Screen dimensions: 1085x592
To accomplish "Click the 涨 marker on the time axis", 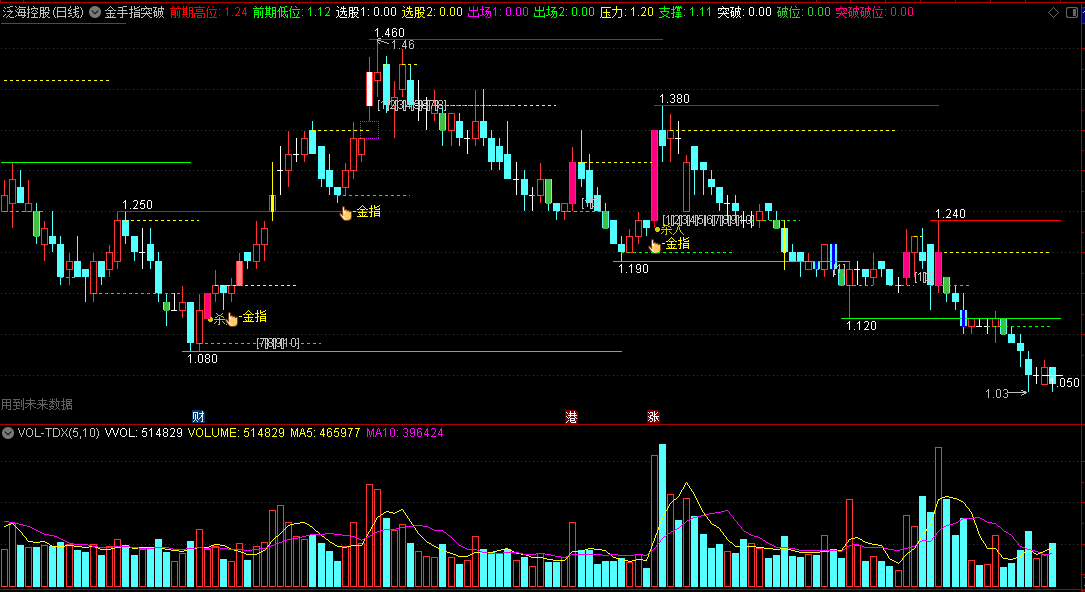I will (653, 416).
